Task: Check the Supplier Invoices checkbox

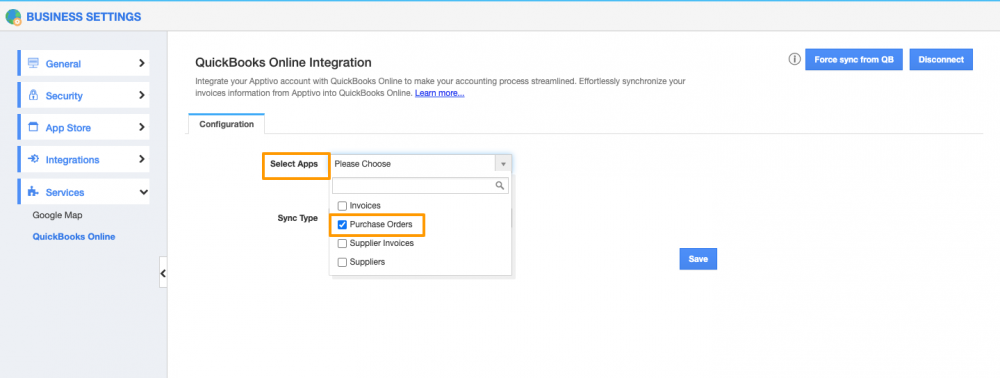Action: click(x=342, y=244)
